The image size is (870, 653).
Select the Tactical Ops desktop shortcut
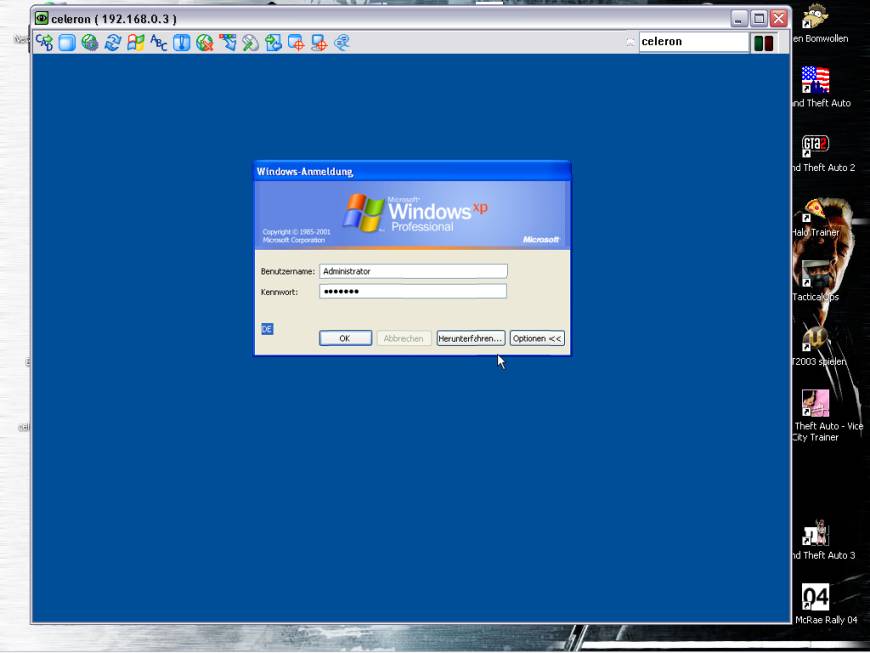[816, 283]
